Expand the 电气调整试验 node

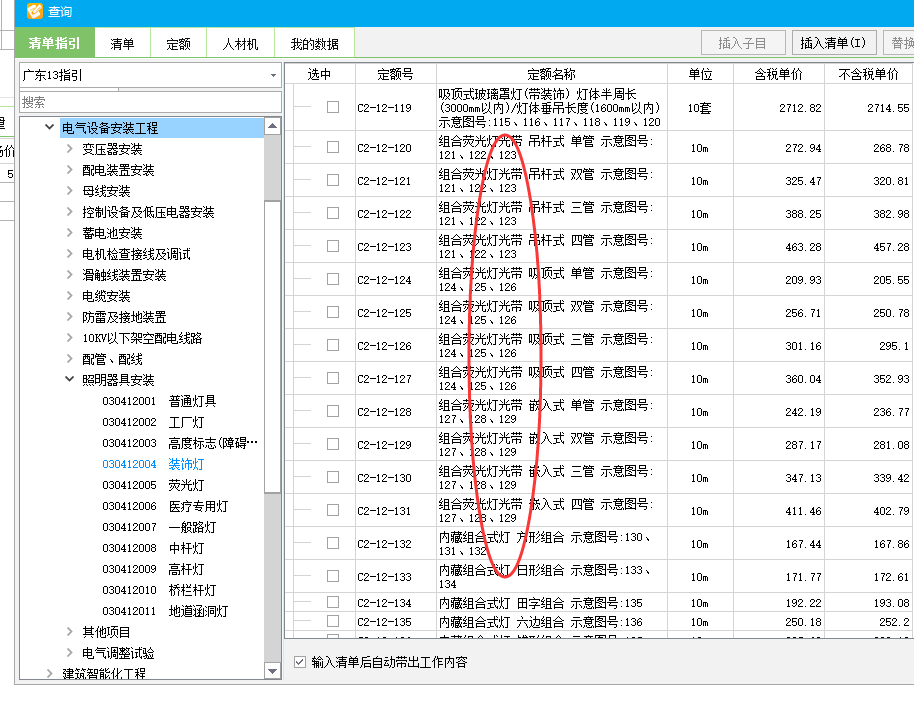click(70, 653)
